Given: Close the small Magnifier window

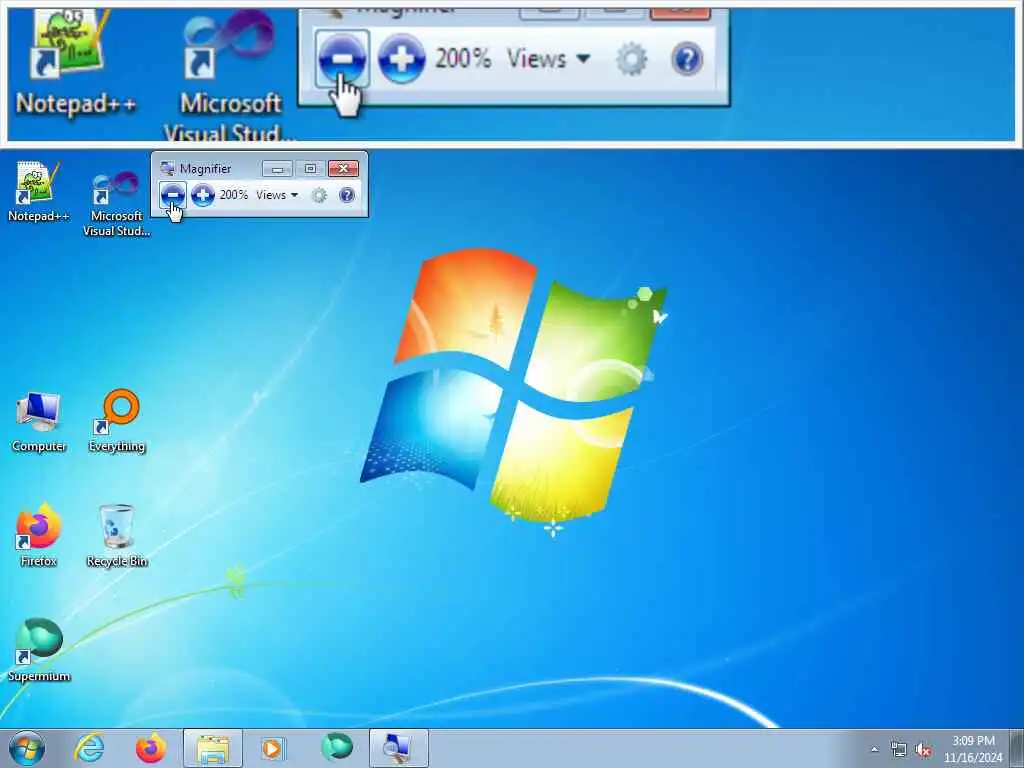Looking at the screenshot, I should tap(344, 169).
